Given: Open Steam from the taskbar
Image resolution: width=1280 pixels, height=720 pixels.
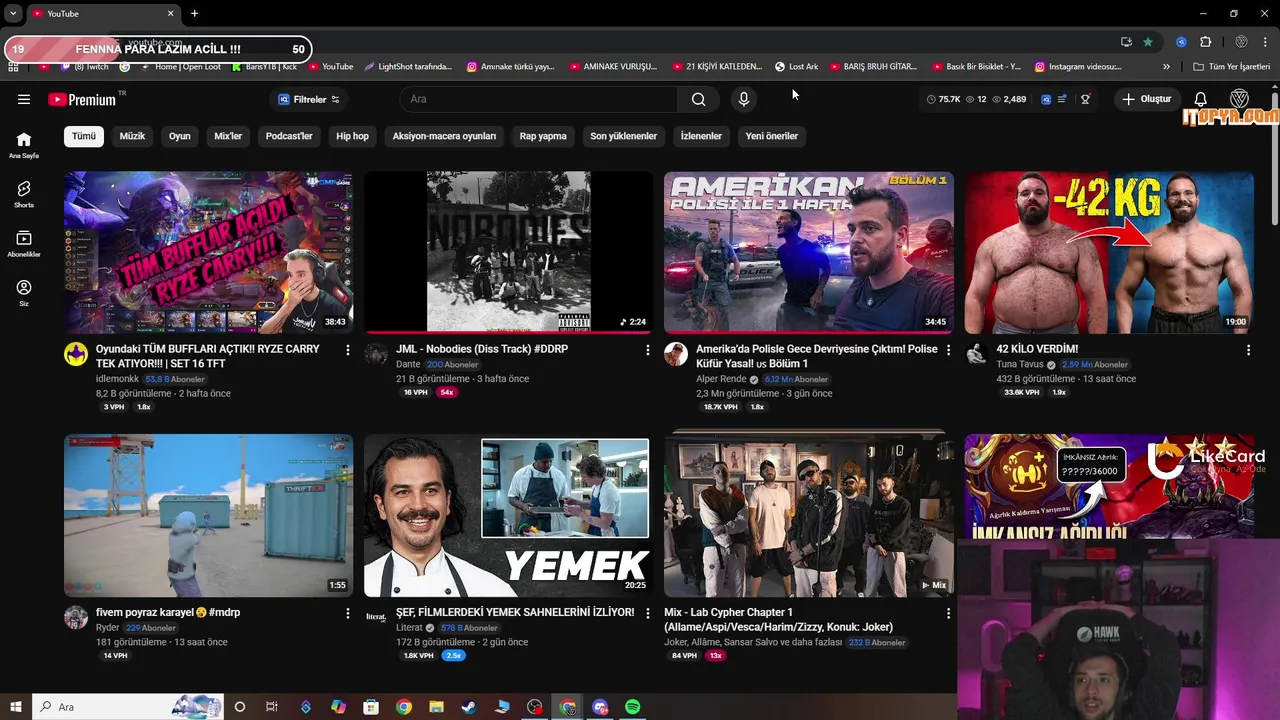Looking at the screenshot, I should pyautogui.click(x=469, y=707).
